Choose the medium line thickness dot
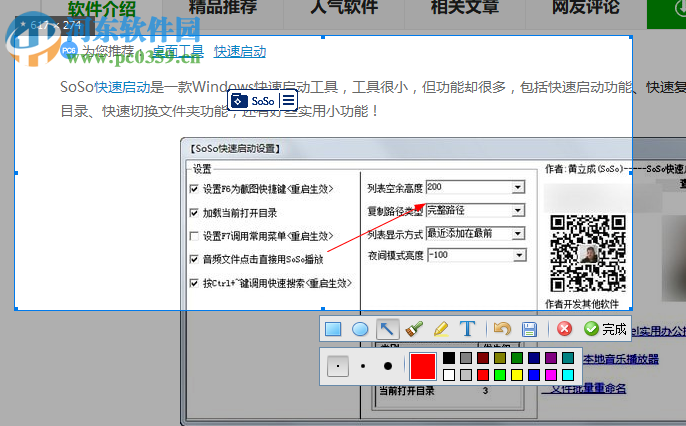The width and height of the screenshot is (686, 426). point(363,366)
